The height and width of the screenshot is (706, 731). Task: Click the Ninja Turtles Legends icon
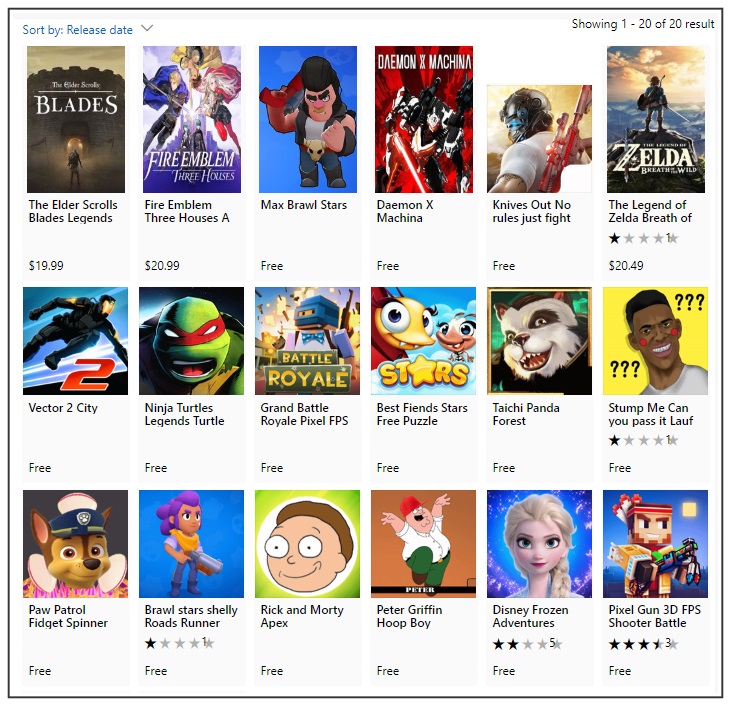(x=192, y=341)
